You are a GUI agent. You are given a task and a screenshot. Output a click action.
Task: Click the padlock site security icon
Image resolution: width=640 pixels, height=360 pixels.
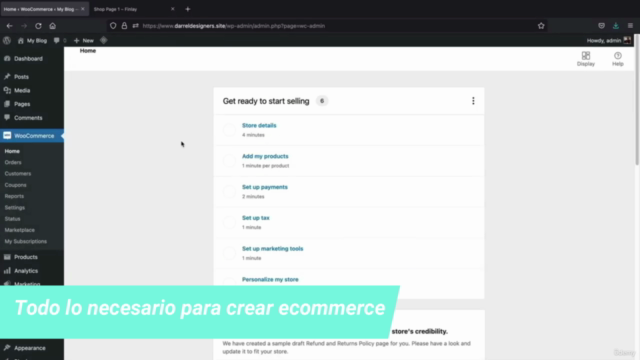[124, 26]
